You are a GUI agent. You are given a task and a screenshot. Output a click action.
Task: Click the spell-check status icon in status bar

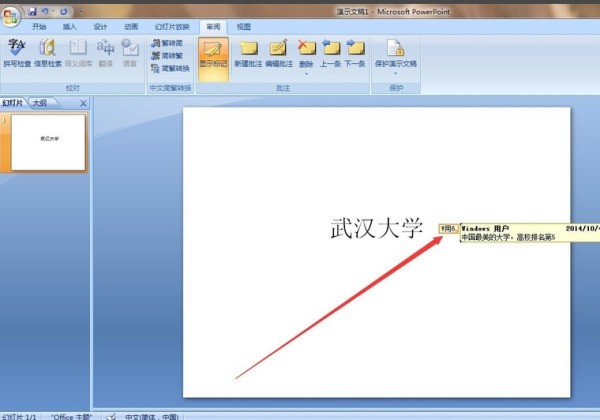pos(112,415)
